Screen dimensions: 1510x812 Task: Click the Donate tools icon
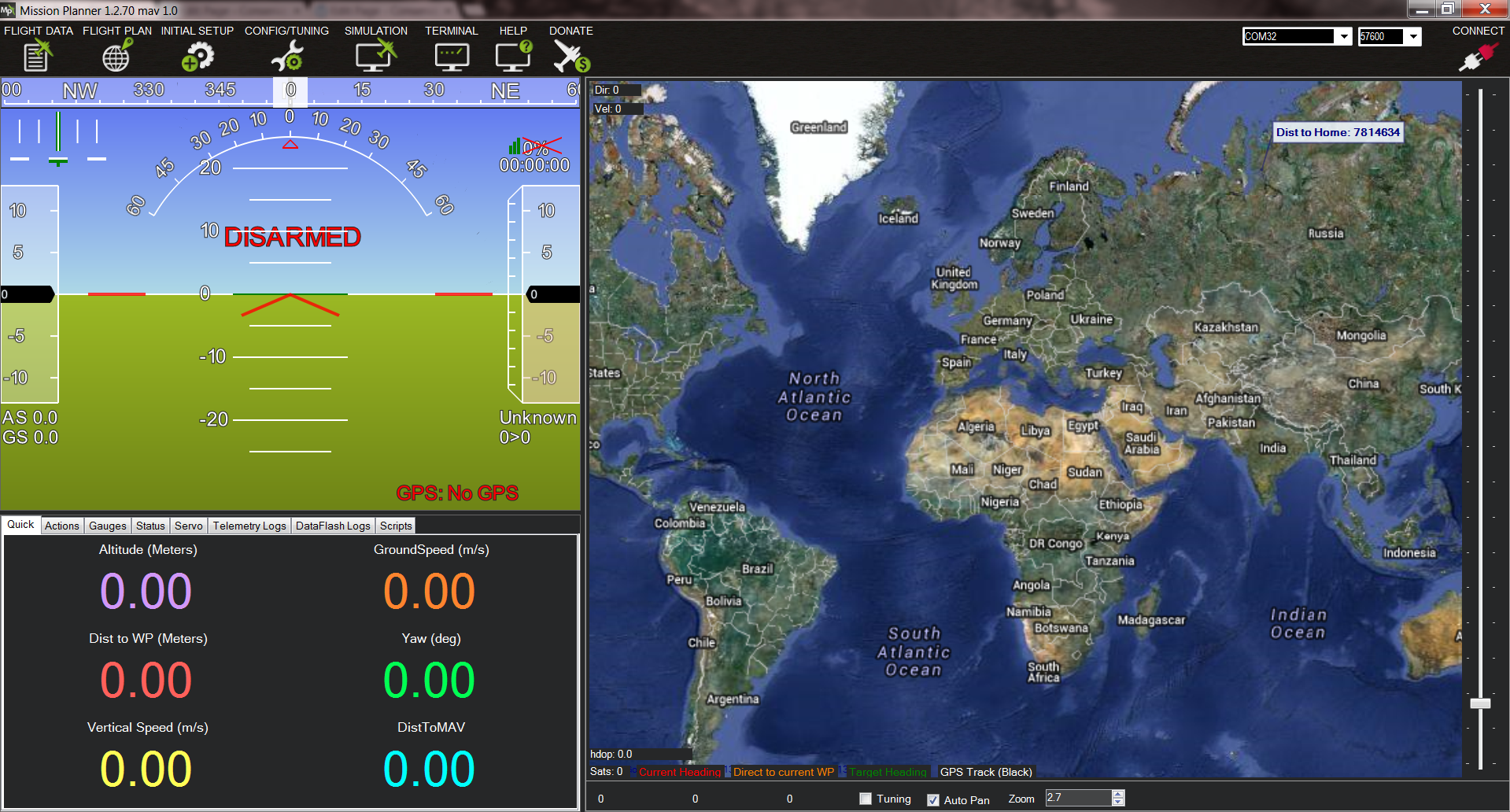click(570, 55)
